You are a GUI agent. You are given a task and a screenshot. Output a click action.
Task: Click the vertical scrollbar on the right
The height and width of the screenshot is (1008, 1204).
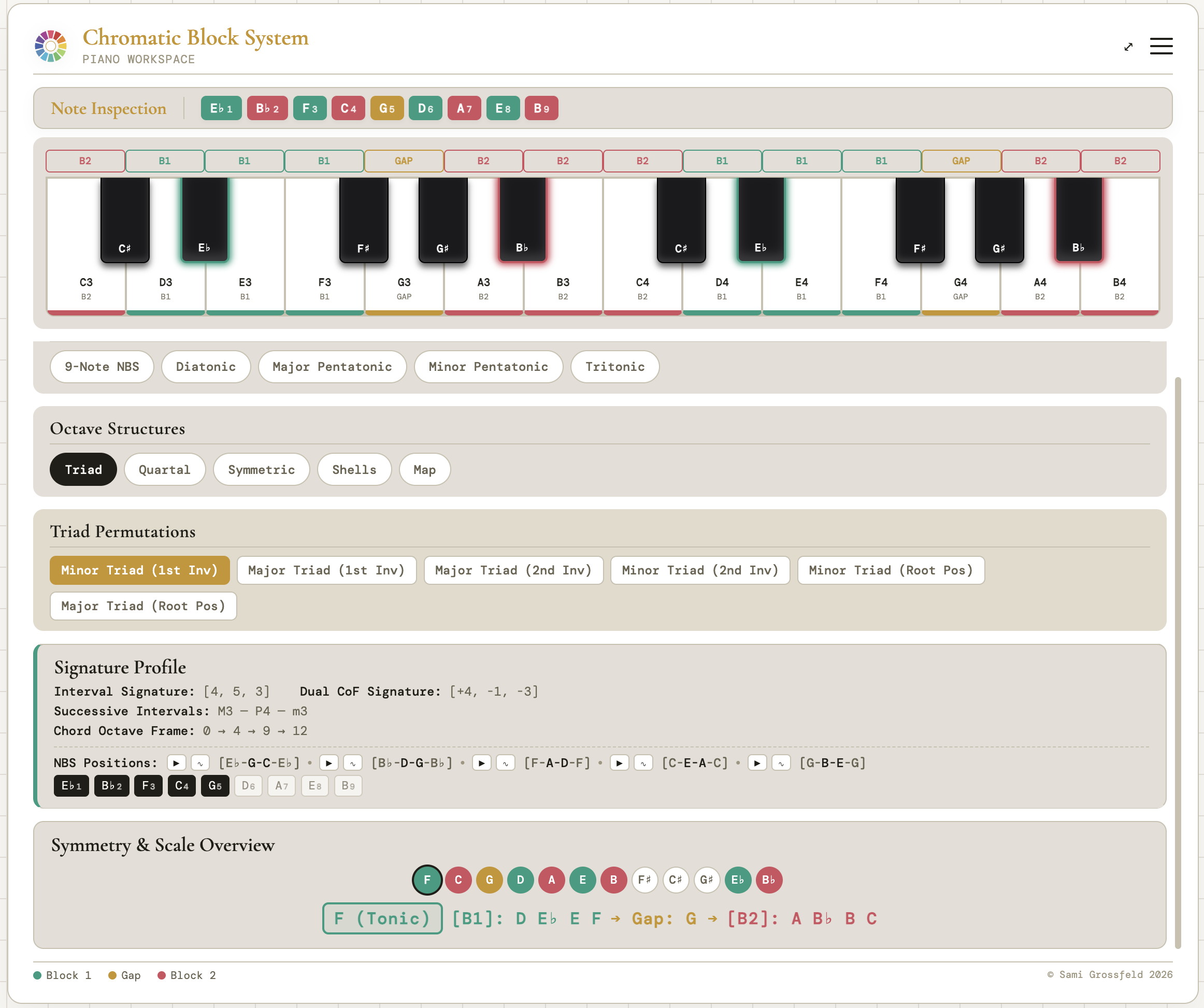tap(1178, 663)
